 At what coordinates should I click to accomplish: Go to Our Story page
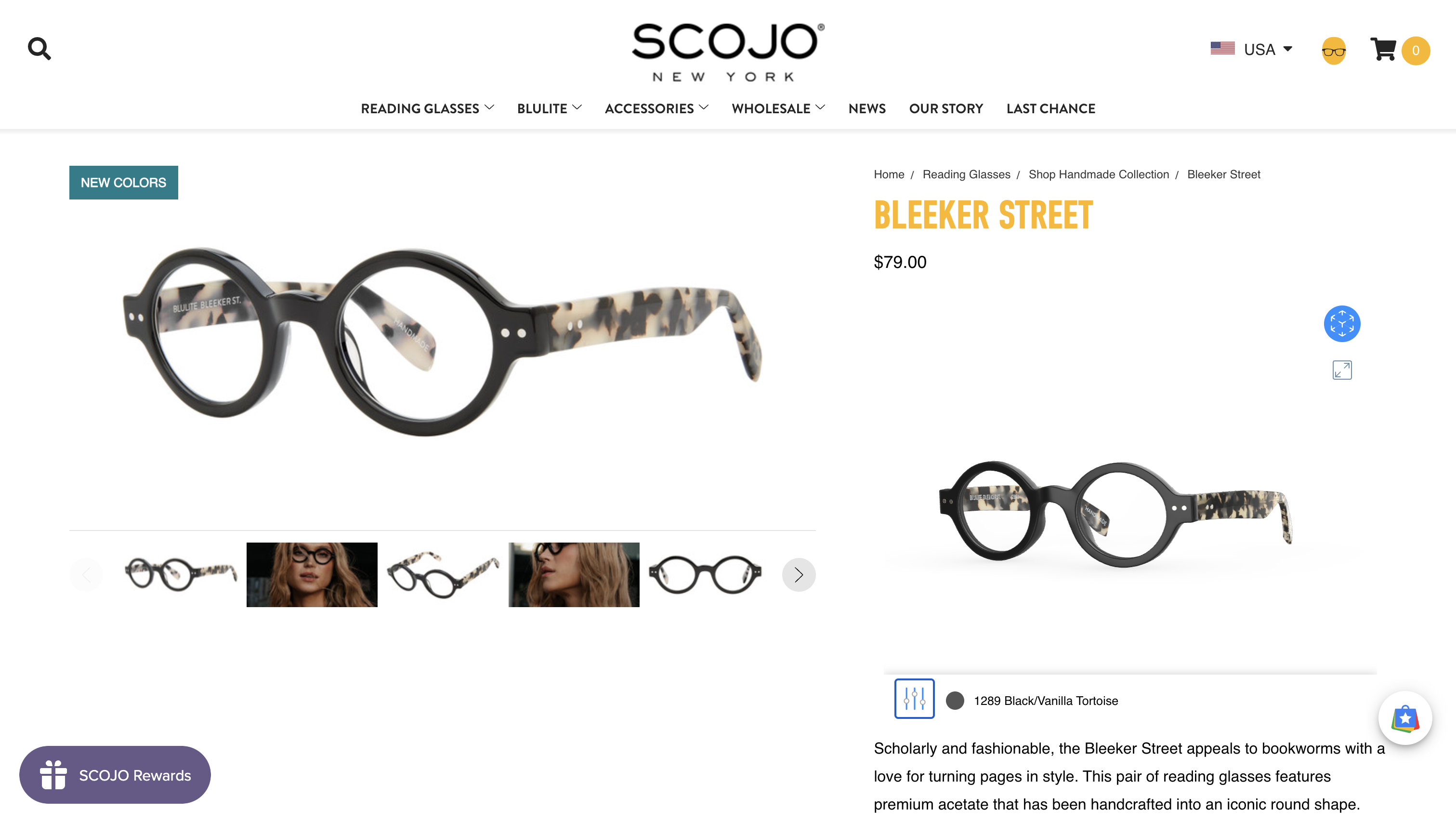(x=945, y=108)
